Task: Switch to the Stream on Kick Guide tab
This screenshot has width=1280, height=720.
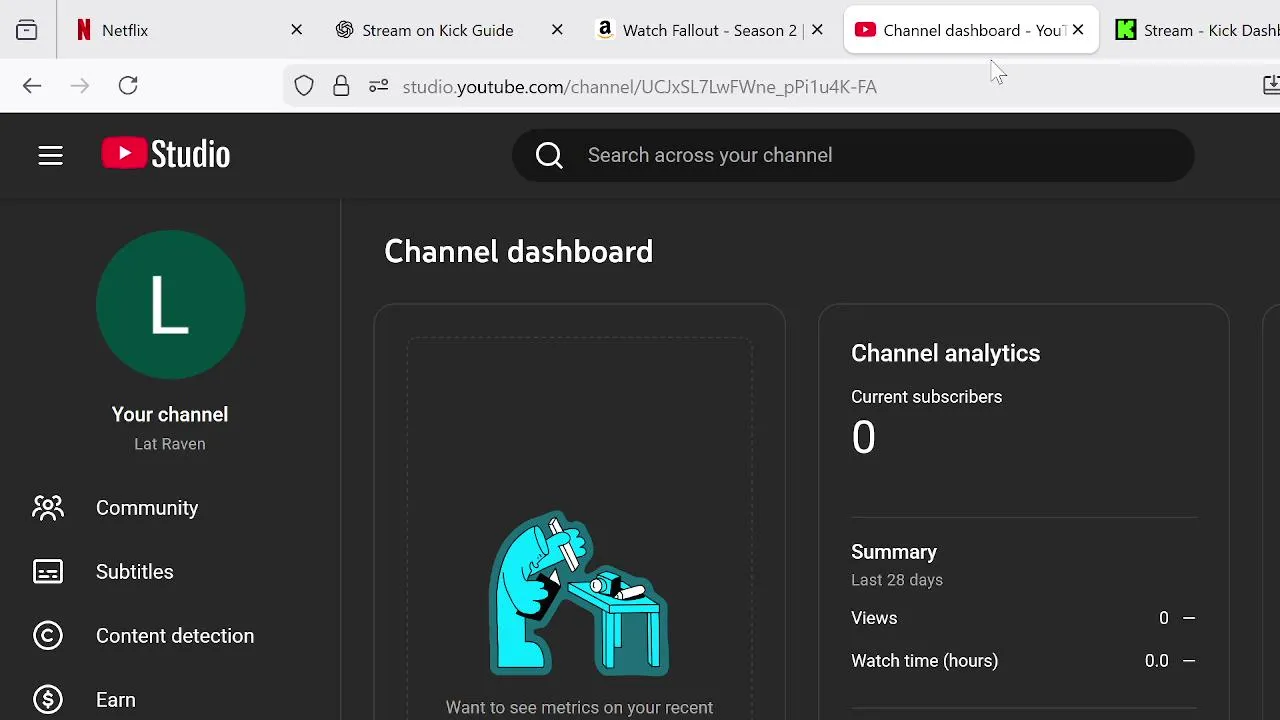Action: tap(437, 30)
